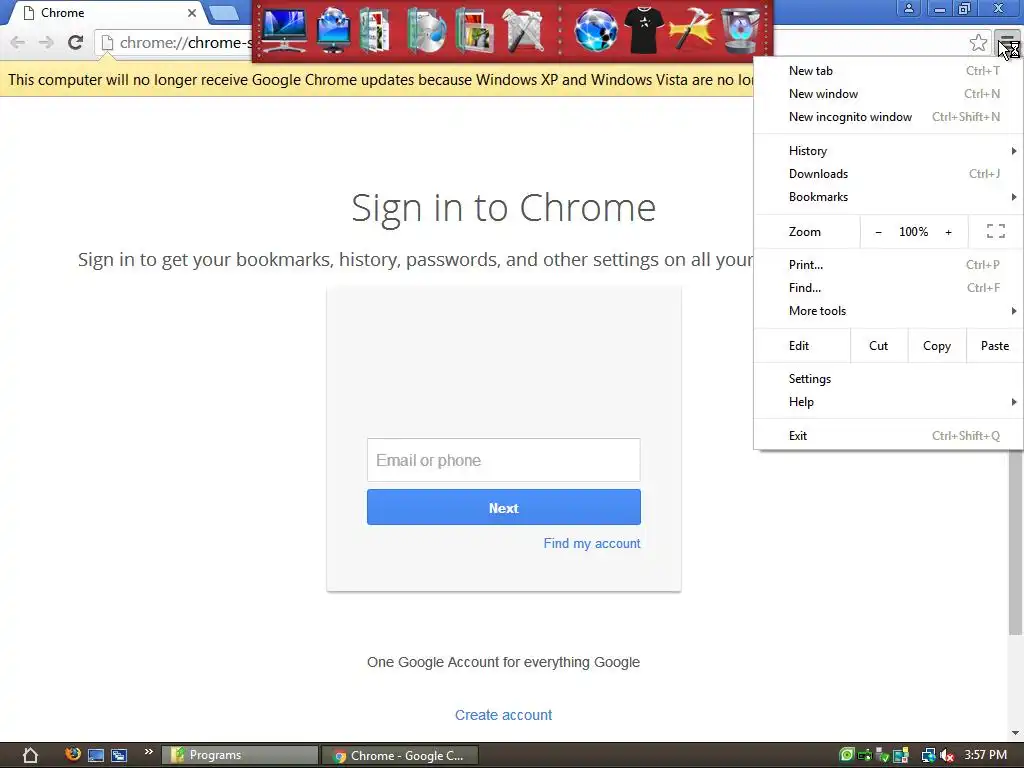
Task: Increase zoom with plus button
Action: tap(948, 232)
